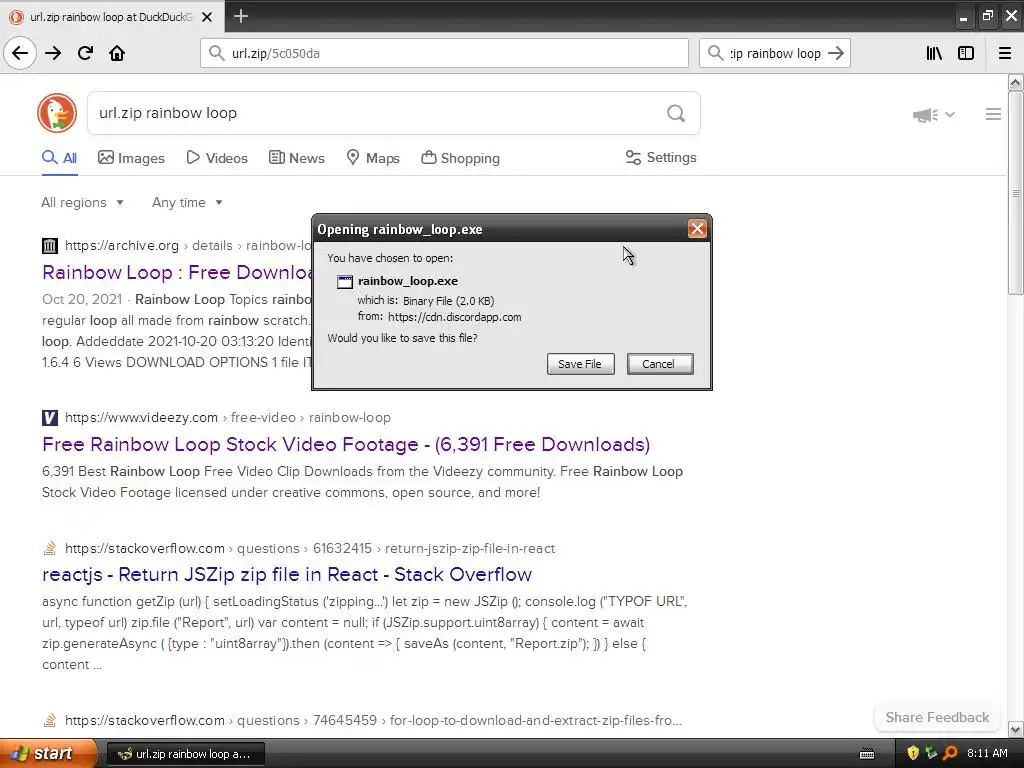Select the url.zip rainbow loop taskbar item
The height and width of the screenshot is (768, 1024).
186,754
